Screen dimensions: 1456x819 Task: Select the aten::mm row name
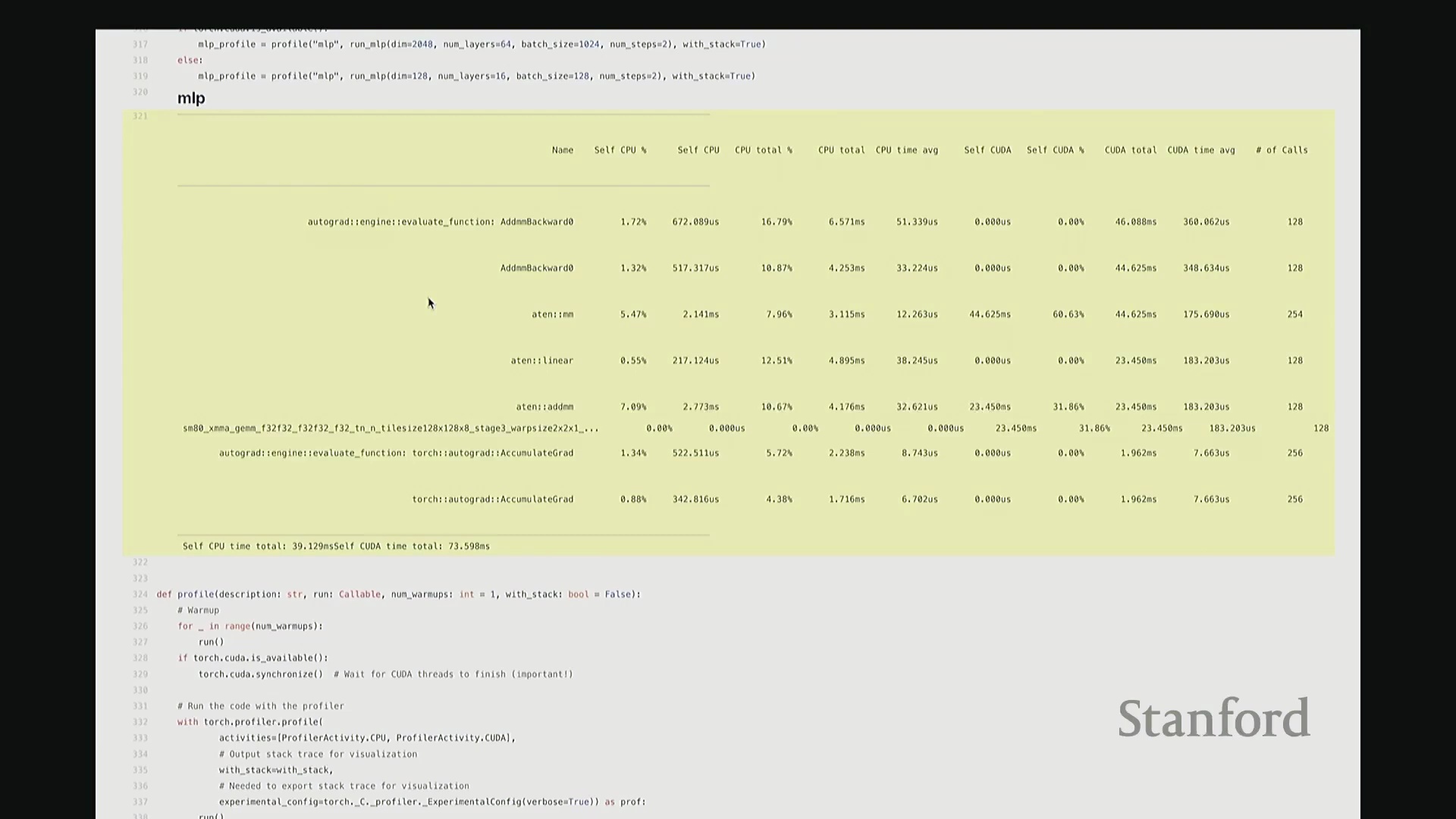pos(552,314)
